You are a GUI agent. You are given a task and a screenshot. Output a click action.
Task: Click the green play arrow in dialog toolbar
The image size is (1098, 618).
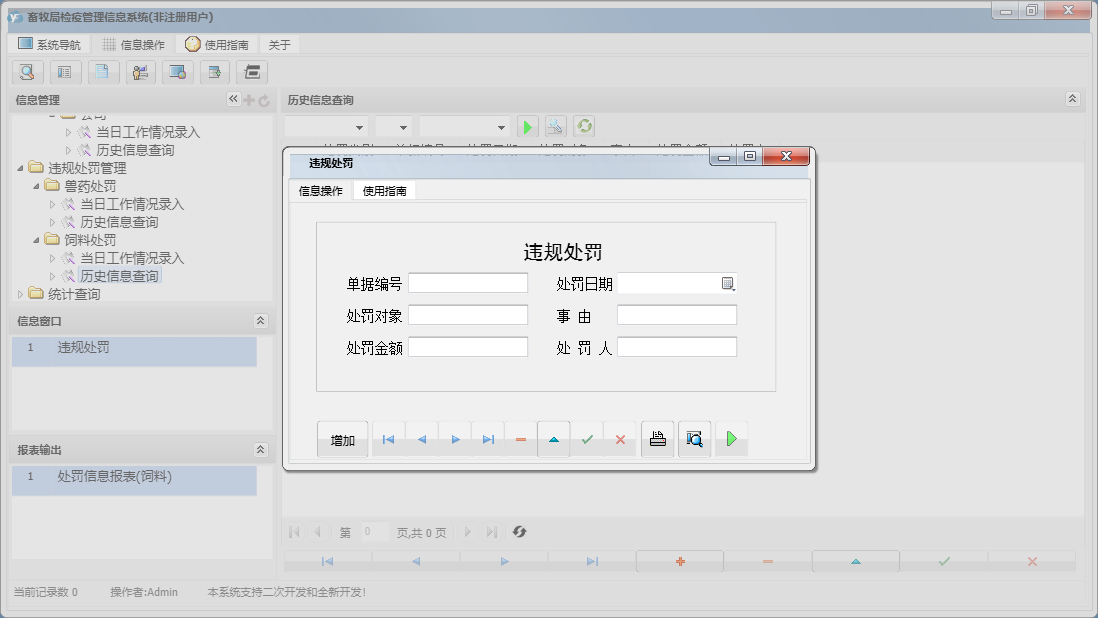click(x=731, y=439)
